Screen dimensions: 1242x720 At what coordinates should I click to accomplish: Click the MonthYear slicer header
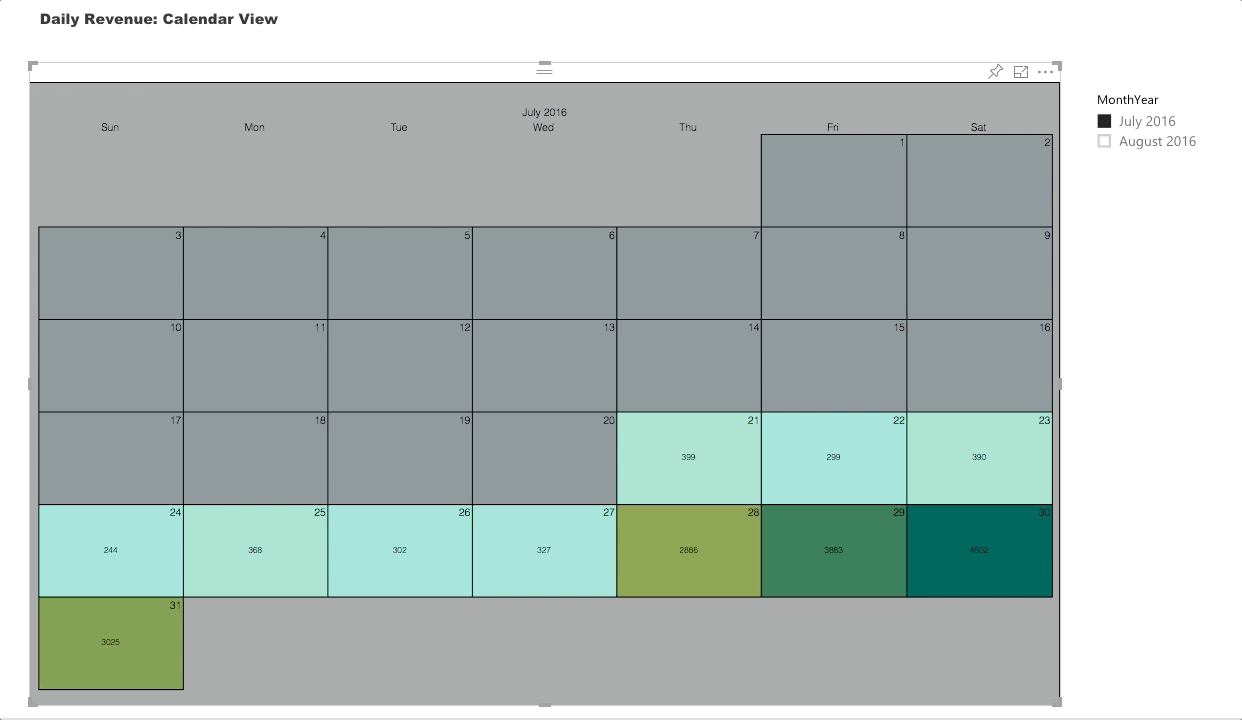point(1127,99)
